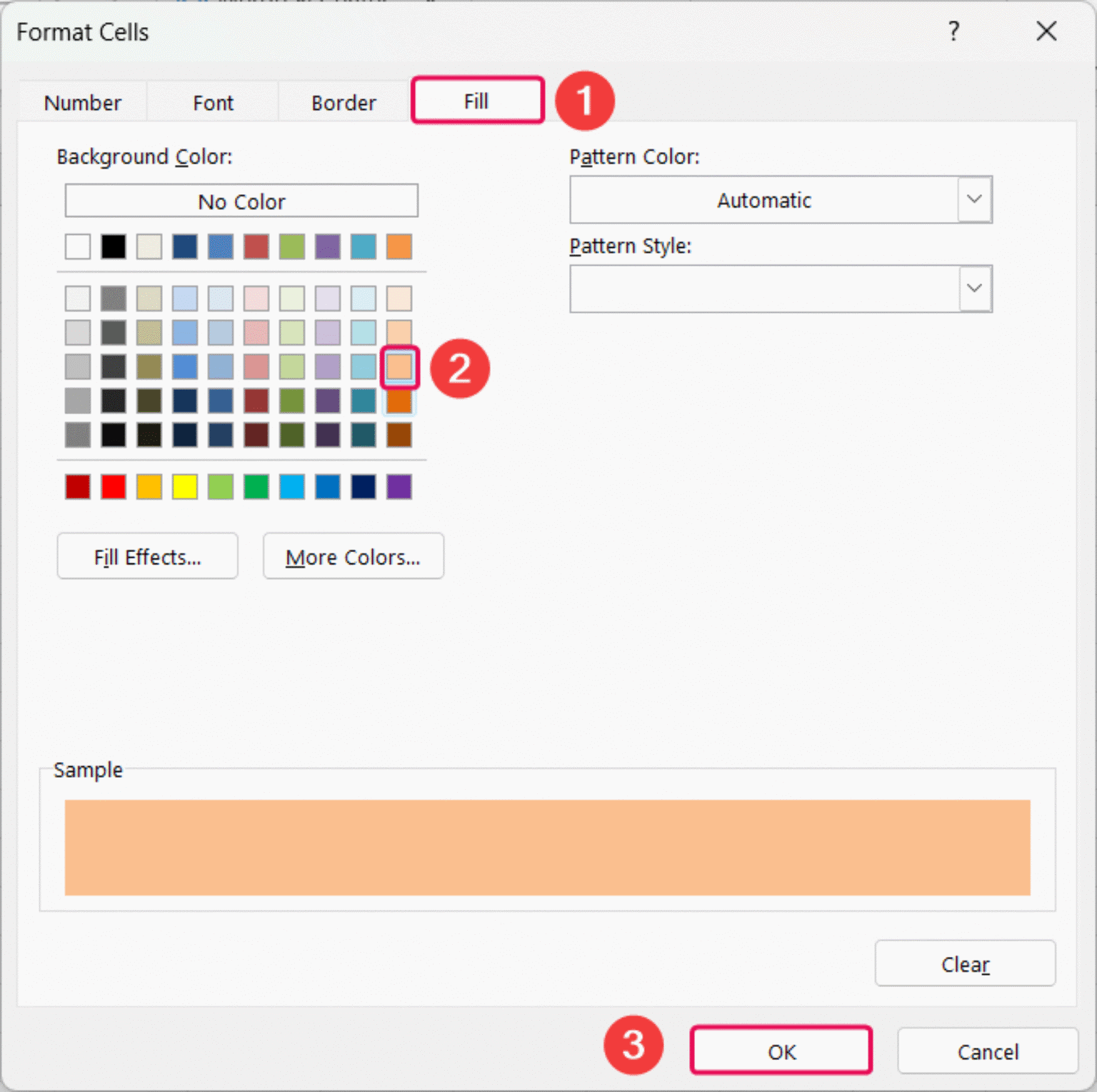Select the bright red standard color
This screenshot has width=1097, height=1092.
(x=113, y=486)
